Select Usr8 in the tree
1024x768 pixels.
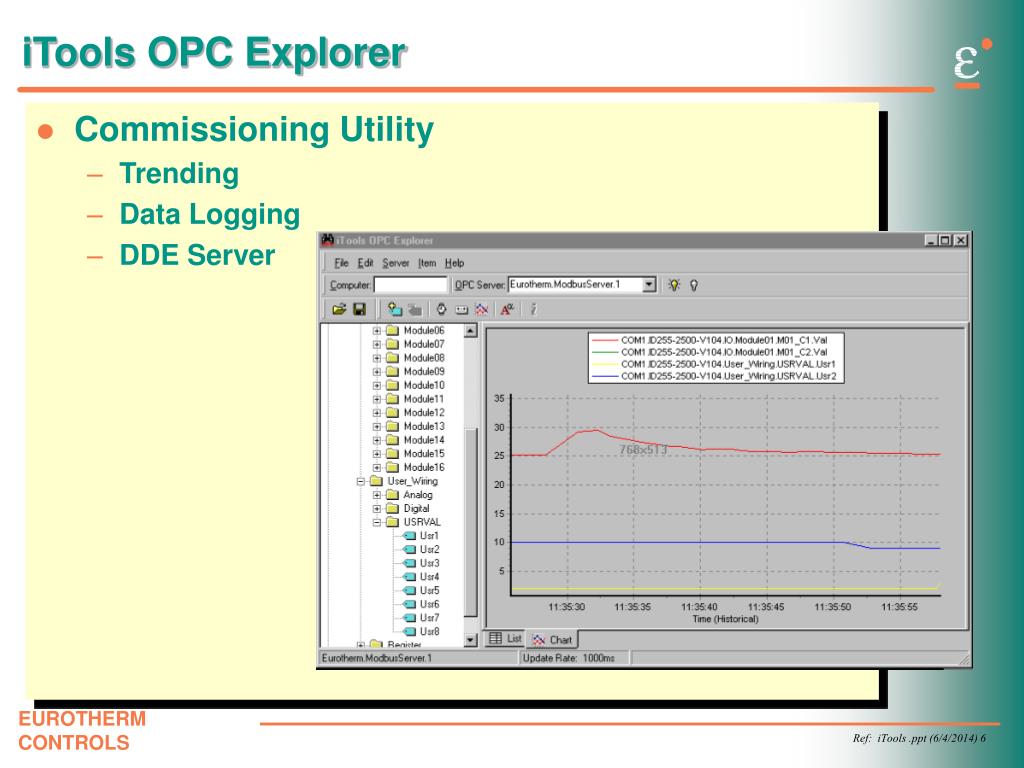[x=430, y=632]
